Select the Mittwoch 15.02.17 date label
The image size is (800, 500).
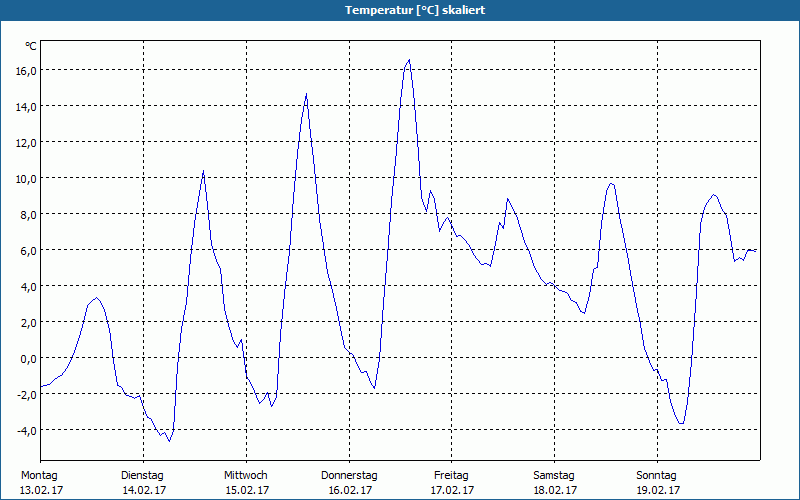(246, 483)
